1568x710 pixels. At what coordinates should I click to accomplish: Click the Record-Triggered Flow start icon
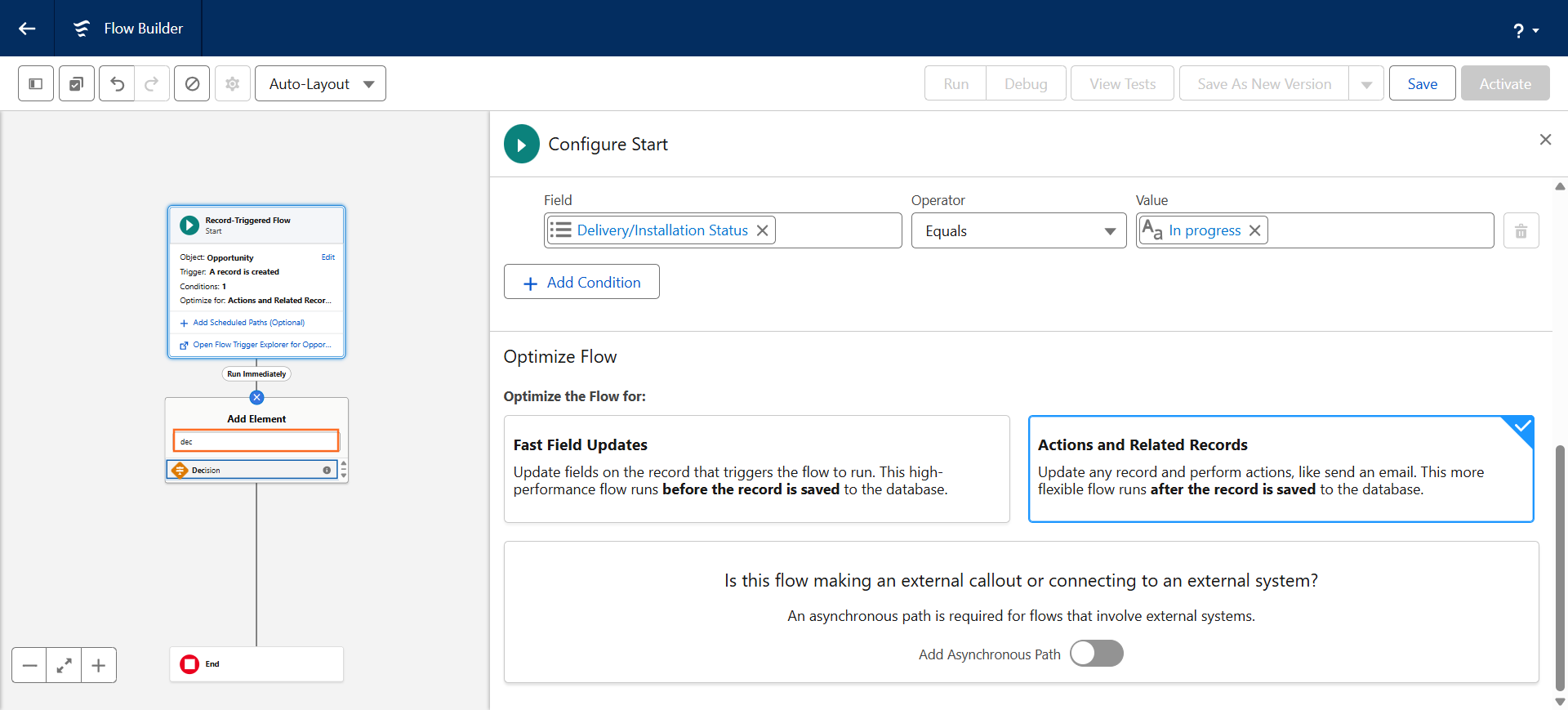coord(189,225)
